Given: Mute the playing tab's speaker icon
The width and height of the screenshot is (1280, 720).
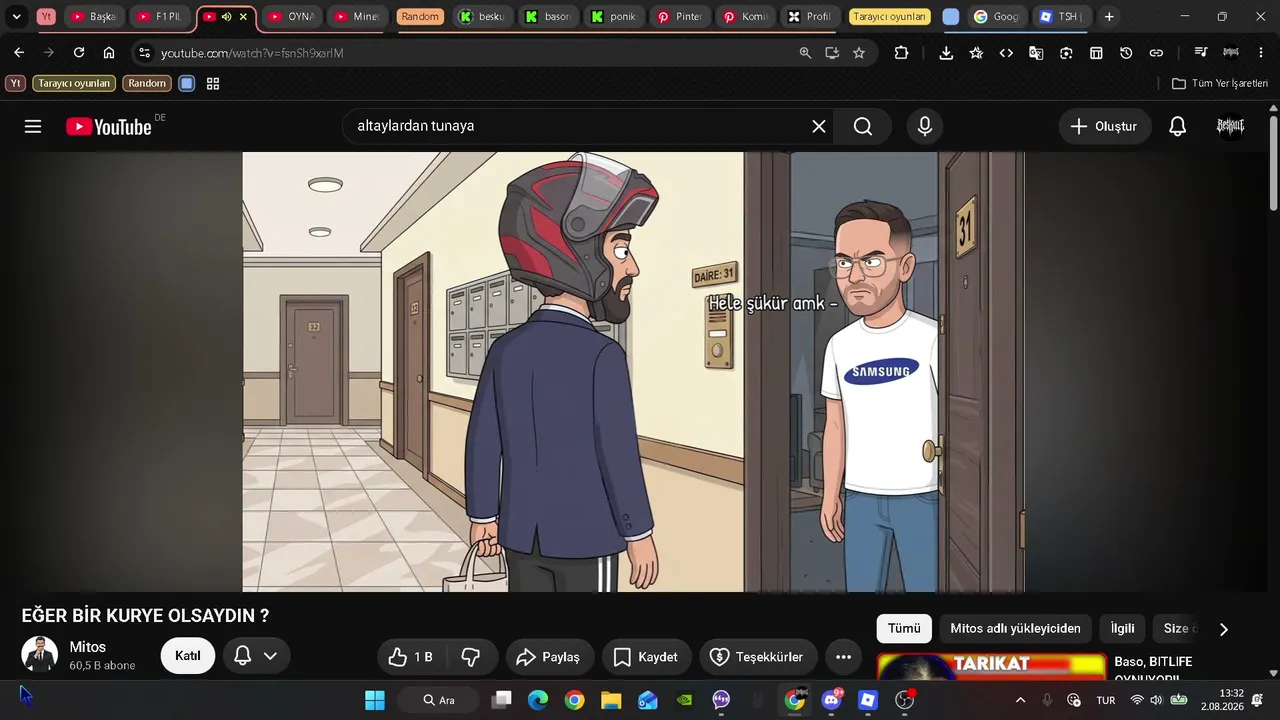Looking at the screenshot, I should tap(226, 17).
